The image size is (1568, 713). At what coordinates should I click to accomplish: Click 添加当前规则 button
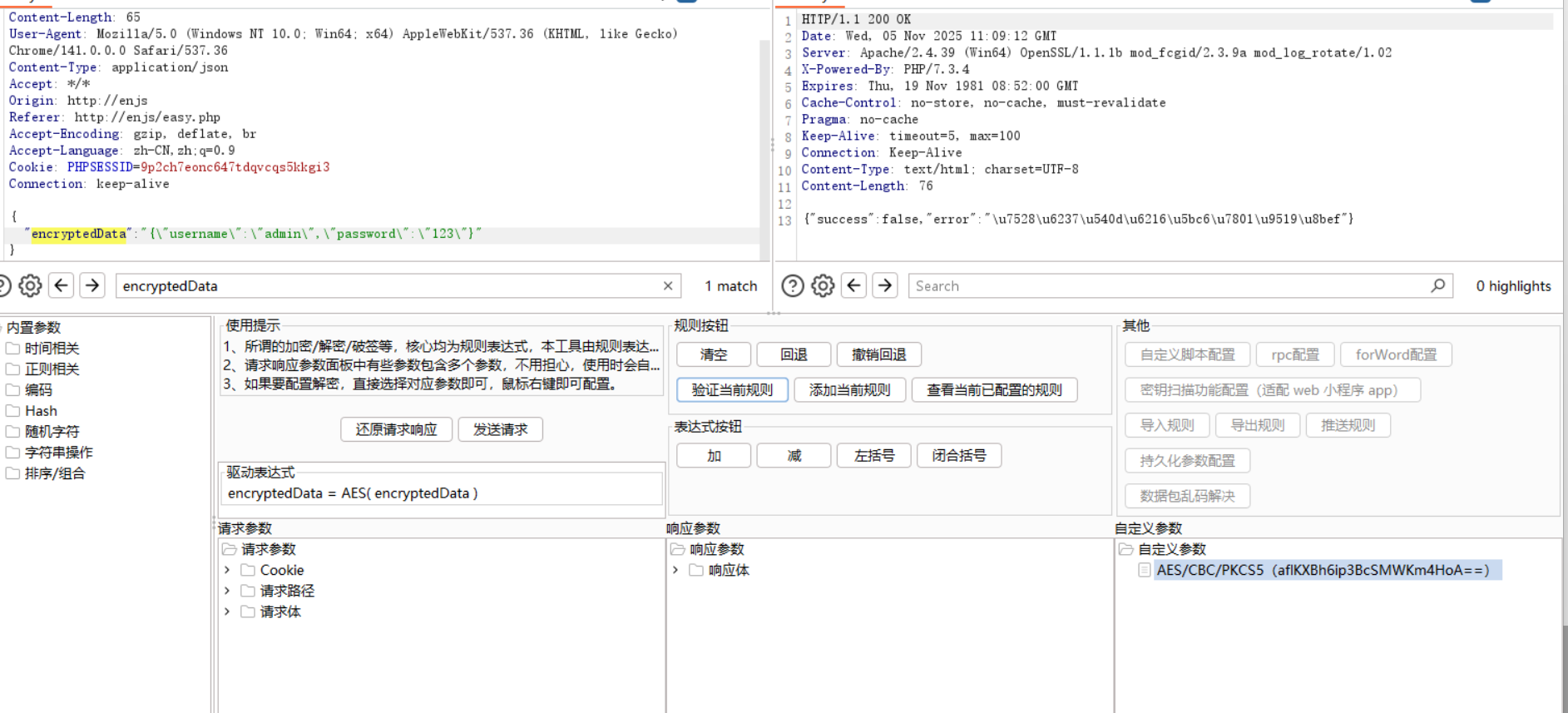(x=849, y=389)
